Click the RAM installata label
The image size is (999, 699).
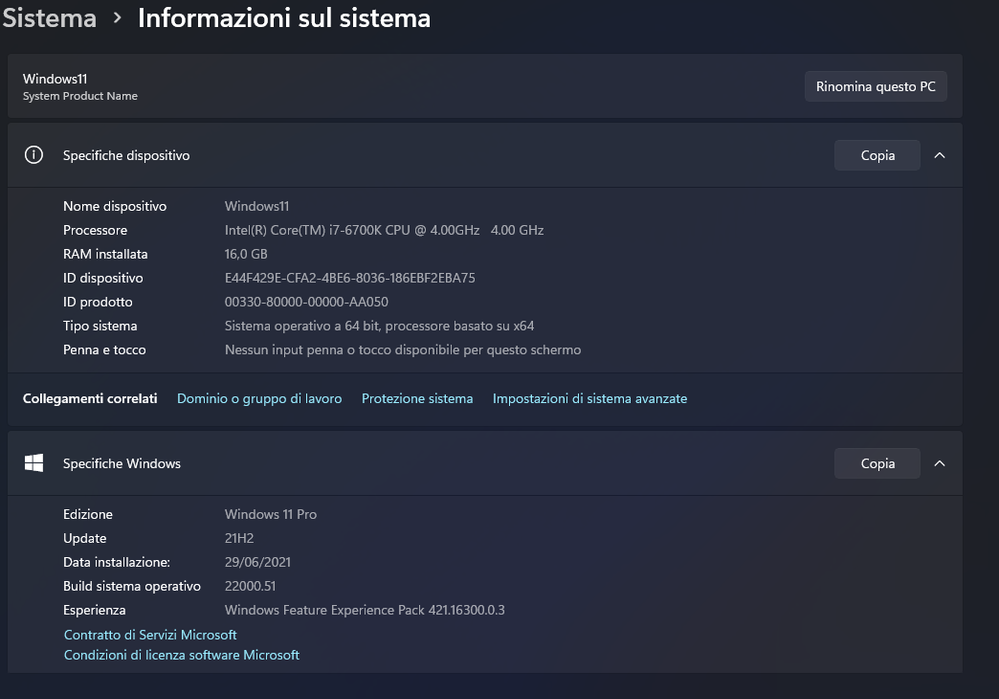pyautogui.click(x=105, y=254)
